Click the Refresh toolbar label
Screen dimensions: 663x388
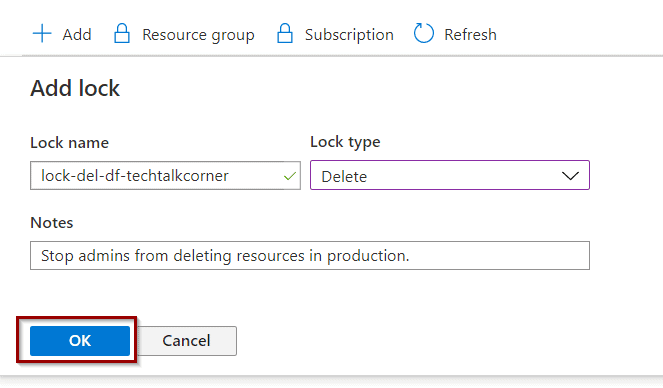click(x=470, y=35)
